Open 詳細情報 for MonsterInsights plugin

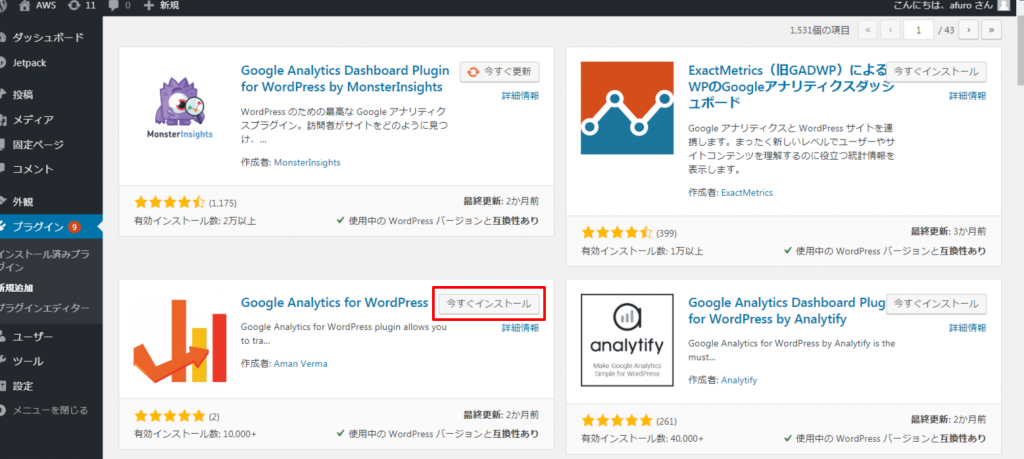(x=520, y=95)
